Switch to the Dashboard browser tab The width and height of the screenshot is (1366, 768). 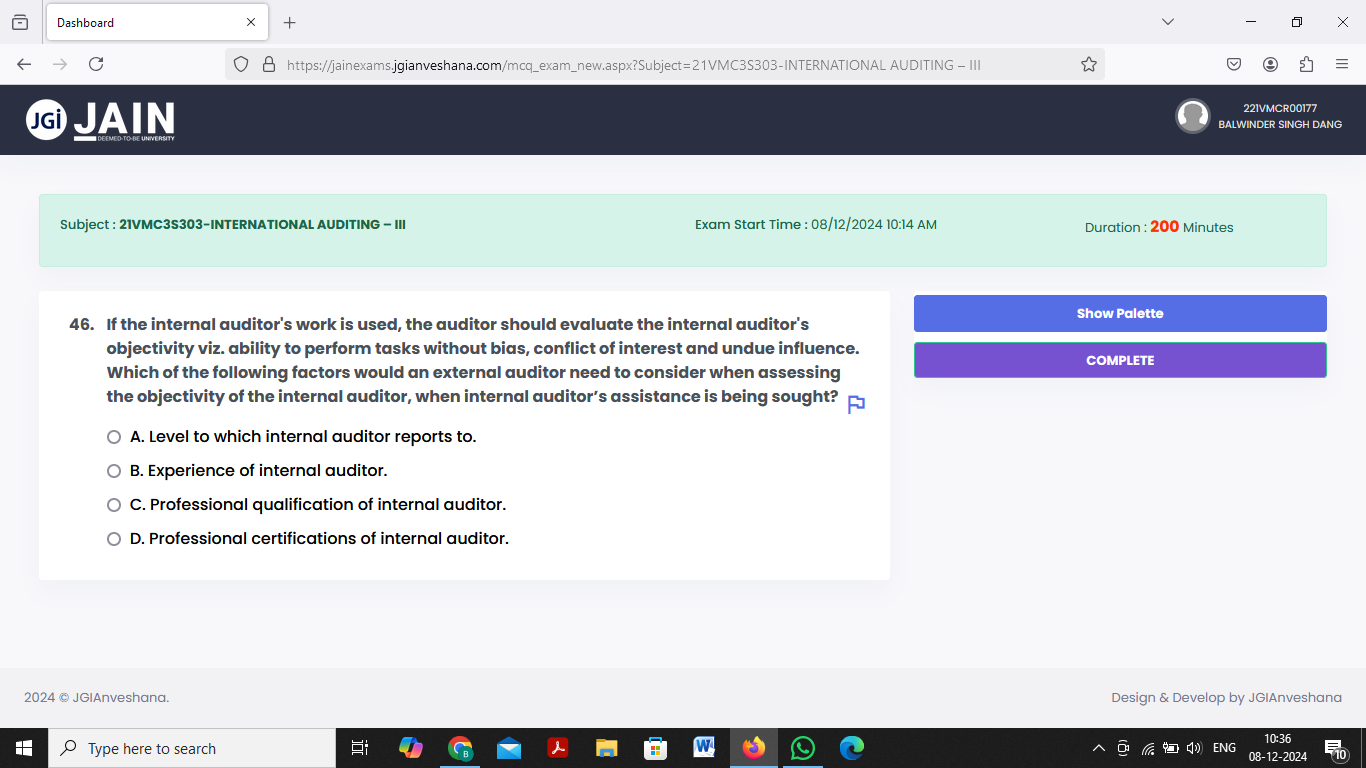point(140,22)
